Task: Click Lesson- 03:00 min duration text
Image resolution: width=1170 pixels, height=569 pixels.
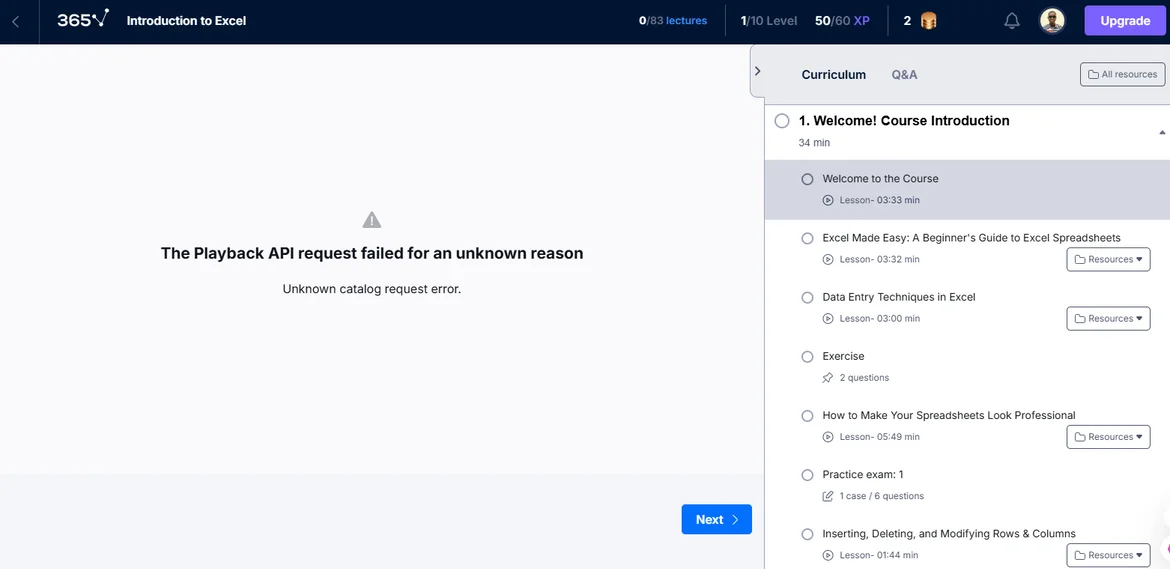Action: (880, 318)
